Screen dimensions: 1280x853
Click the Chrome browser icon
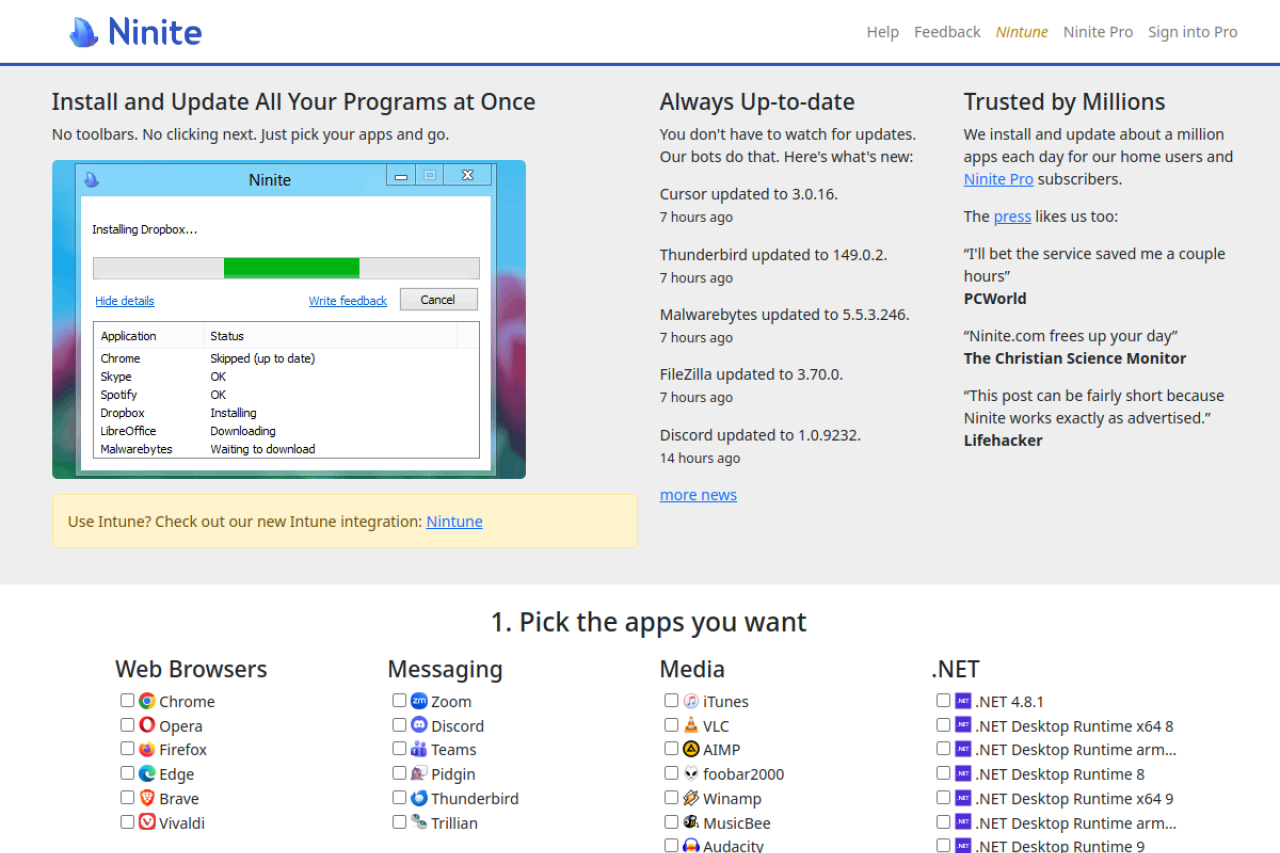tap(147, 701)
